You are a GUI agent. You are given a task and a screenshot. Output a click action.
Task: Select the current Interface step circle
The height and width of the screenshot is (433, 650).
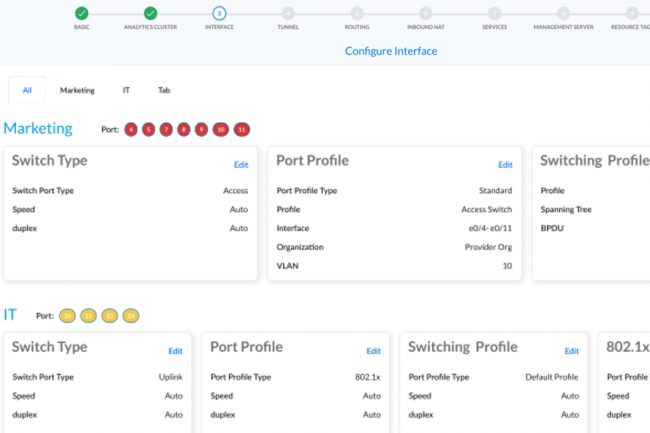219,13
